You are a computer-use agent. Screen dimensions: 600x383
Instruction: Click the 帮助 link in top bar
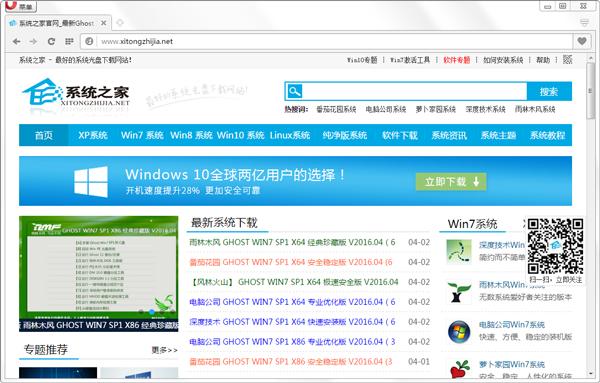(x=543, y=60)
